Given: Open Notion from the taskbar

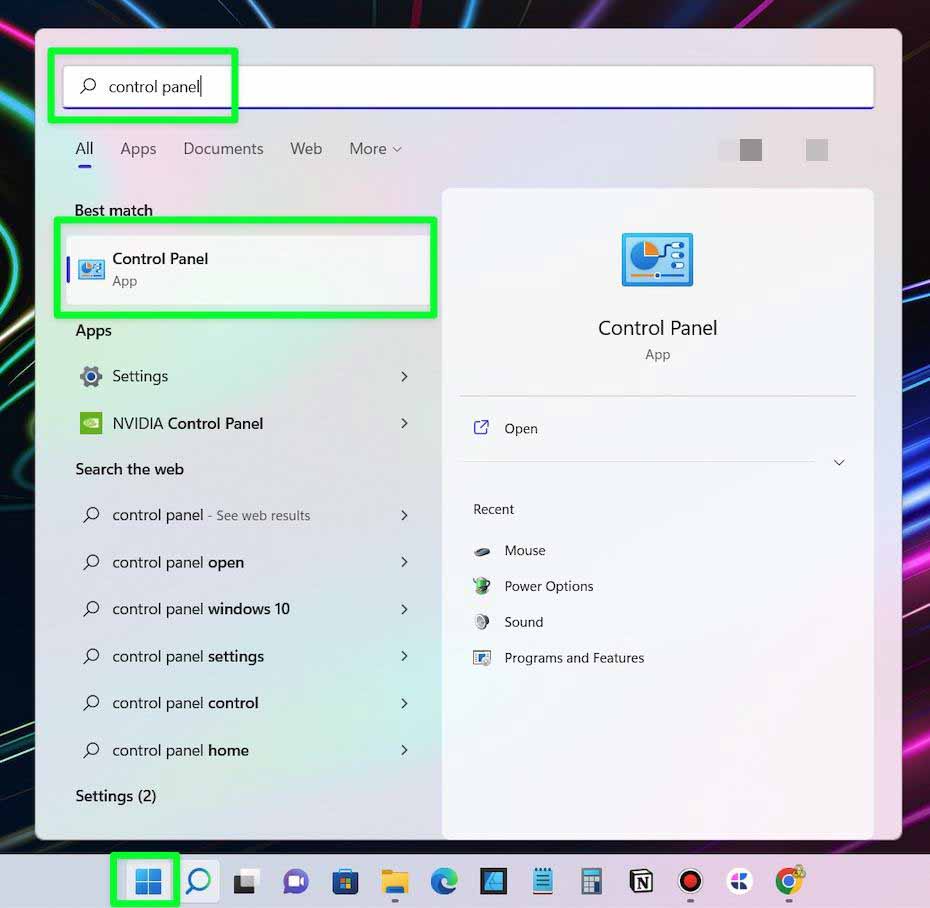Looking at the screenshot, I should click(x=641, y=881).
